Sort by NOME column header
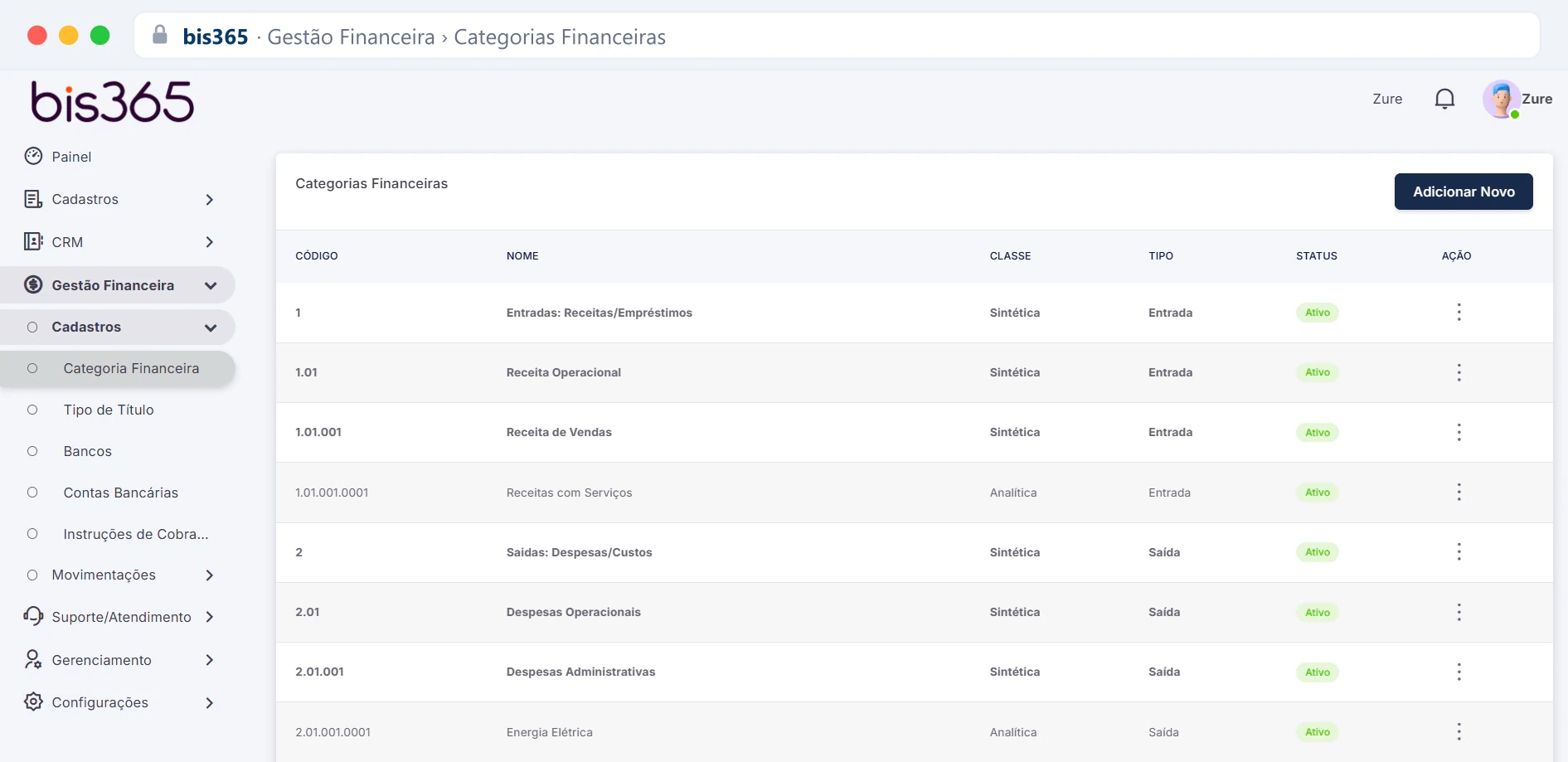This screenshot has height=762, width=1568. pos(522,255)
